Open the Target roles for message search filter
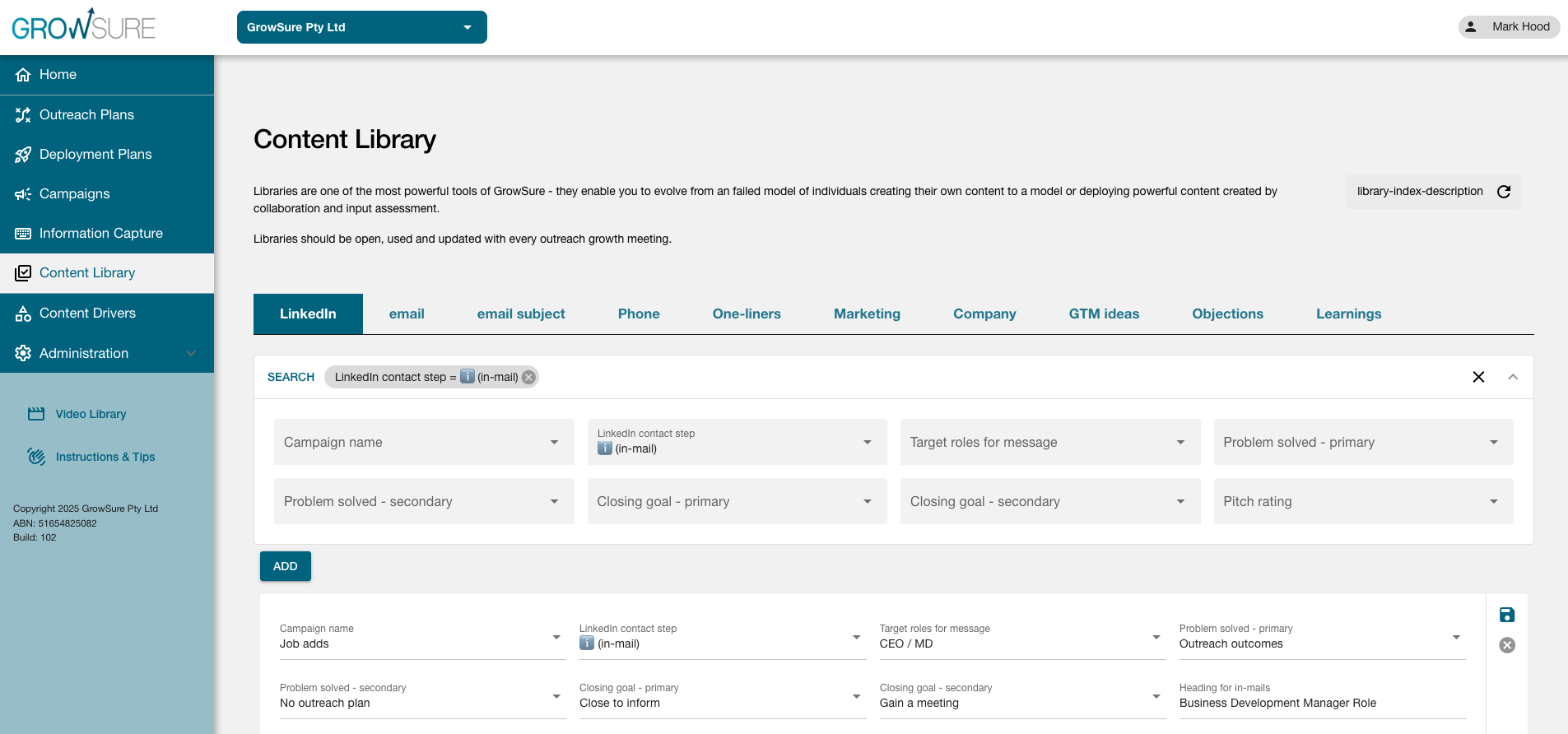Image resolution: width=1568 pixels, height=734 pixels. click(x=1050, y=442)
